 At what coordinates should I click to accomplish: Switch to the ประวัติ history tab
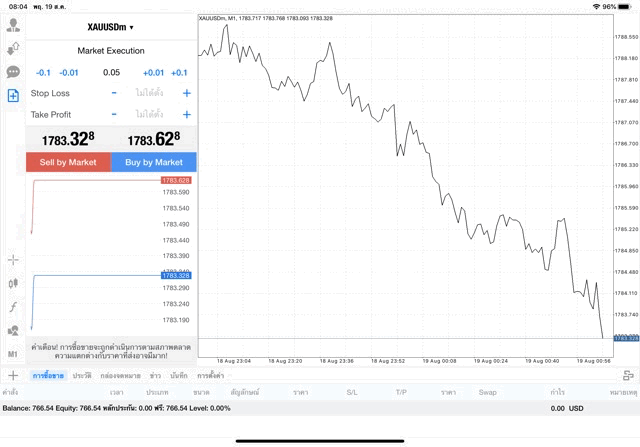point(82,375)
